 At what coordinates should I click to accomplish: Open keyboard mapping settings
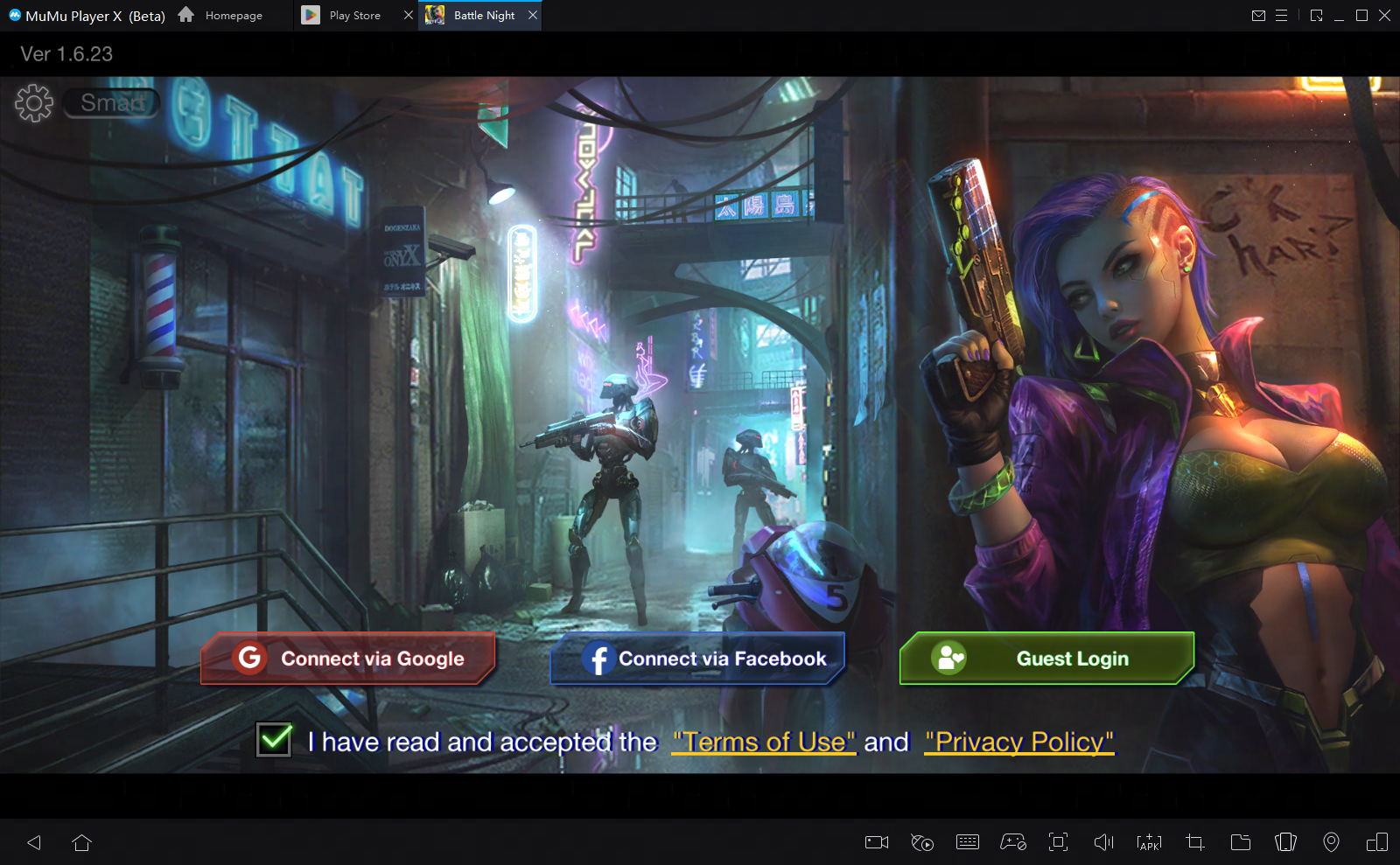[x=968, y=842]
